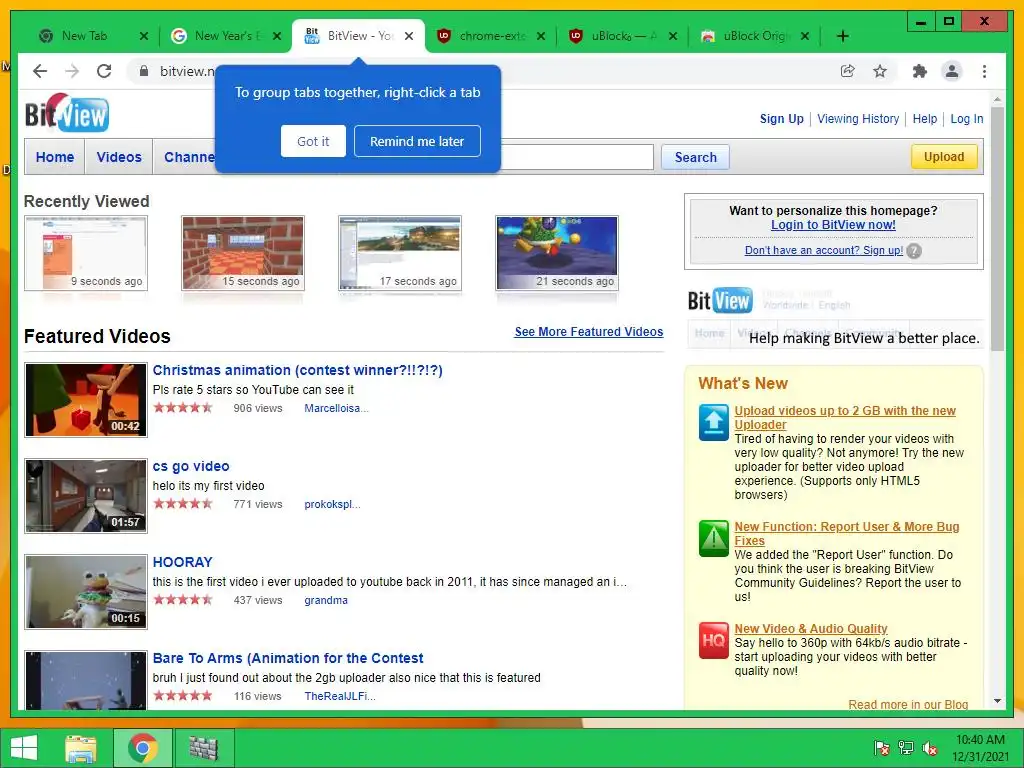Open Christmas animation video thumbnail
1024x768 pixels.
click(x=86, y=400)
